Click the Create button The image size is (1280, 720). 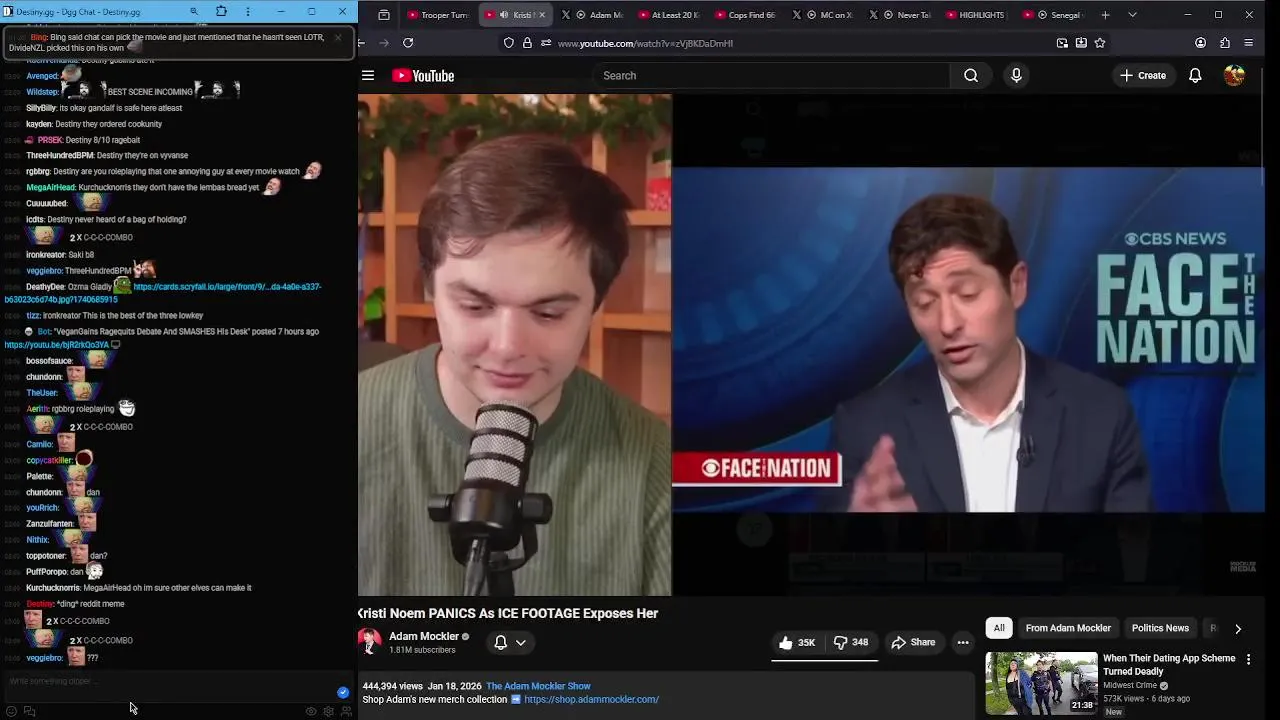point(1143,76)
